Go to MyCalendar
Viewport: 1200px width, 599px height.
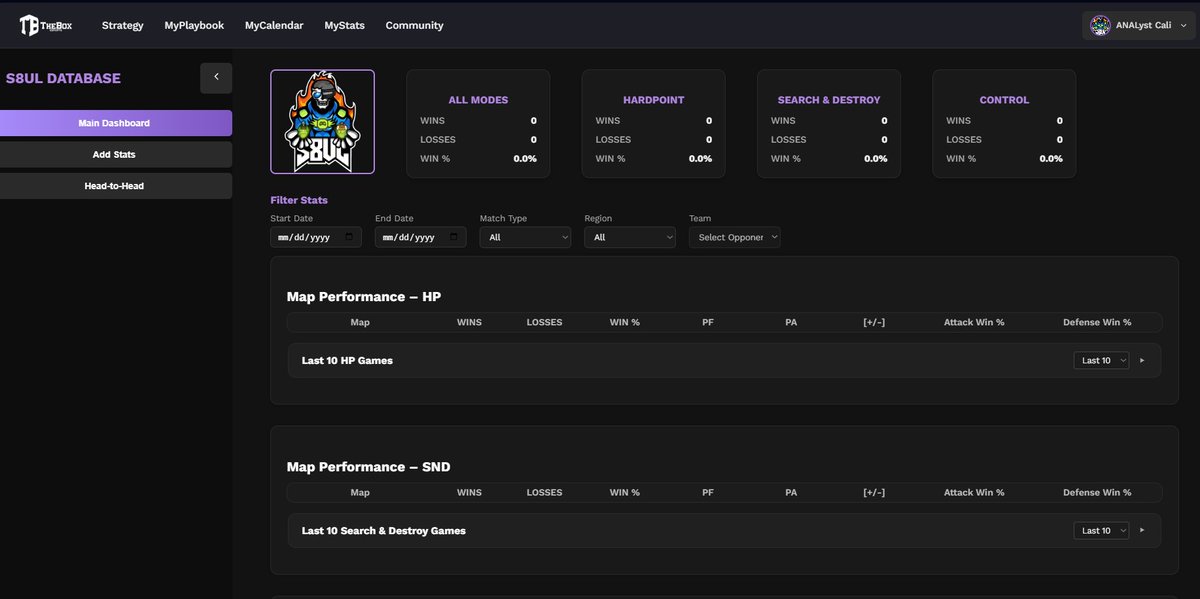click(274, 25)
